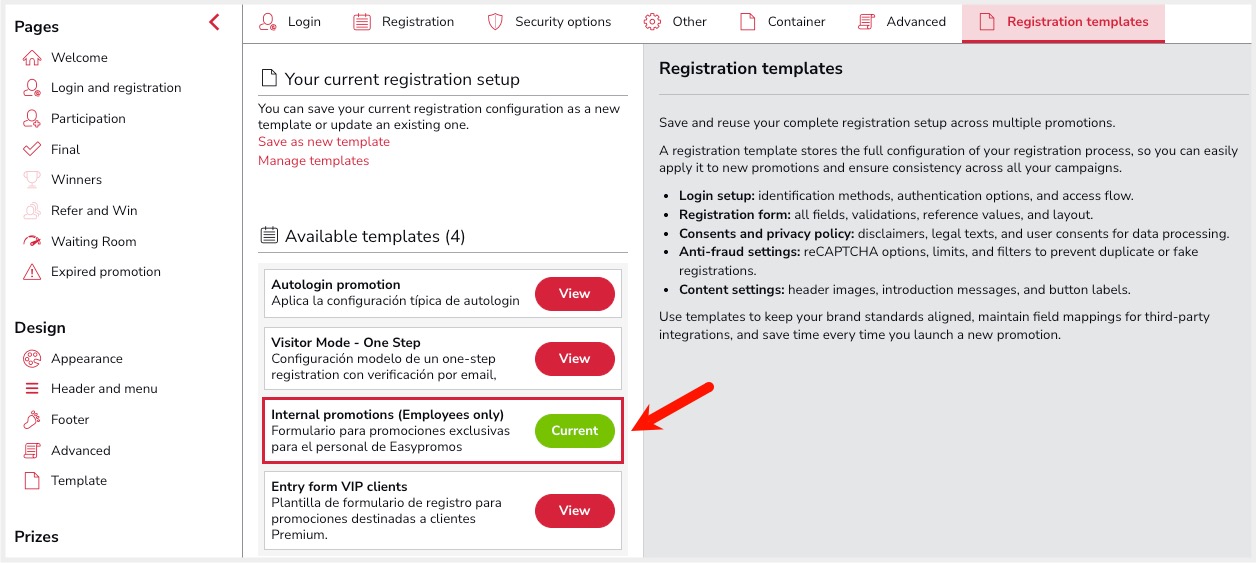Click the Participation user icon
The height and width of the screenshot is (563, 1256).
(x=32, y=119)
